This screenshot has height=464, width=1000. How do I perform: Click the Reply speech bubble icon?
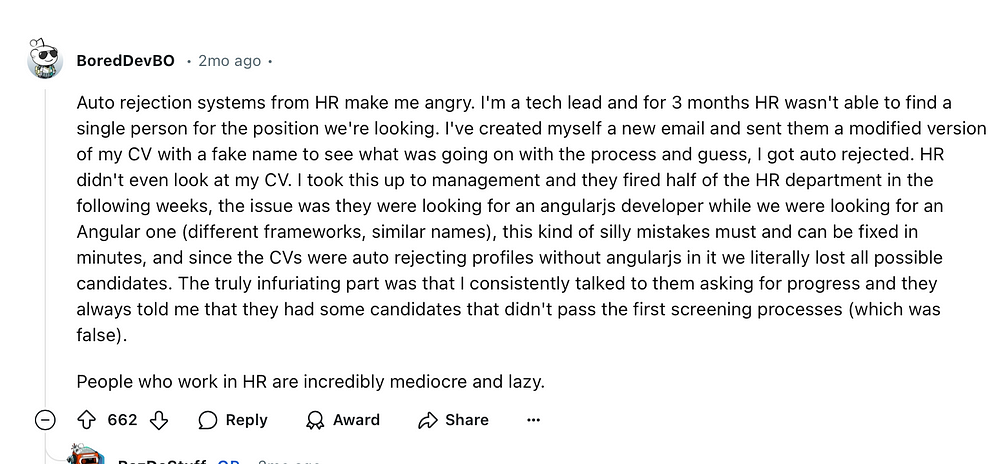click(x=208, y=420)
